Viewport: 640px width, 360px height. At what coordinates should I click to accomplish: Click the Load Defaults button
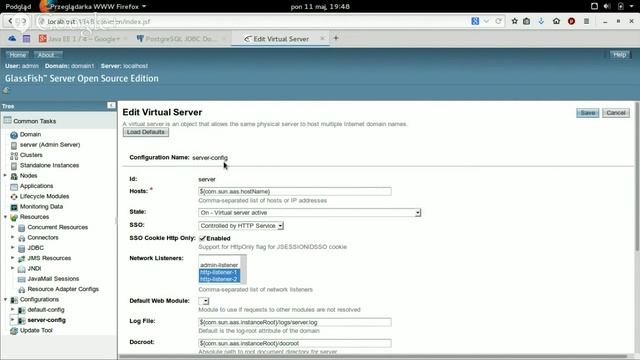[x=146, y=132]
